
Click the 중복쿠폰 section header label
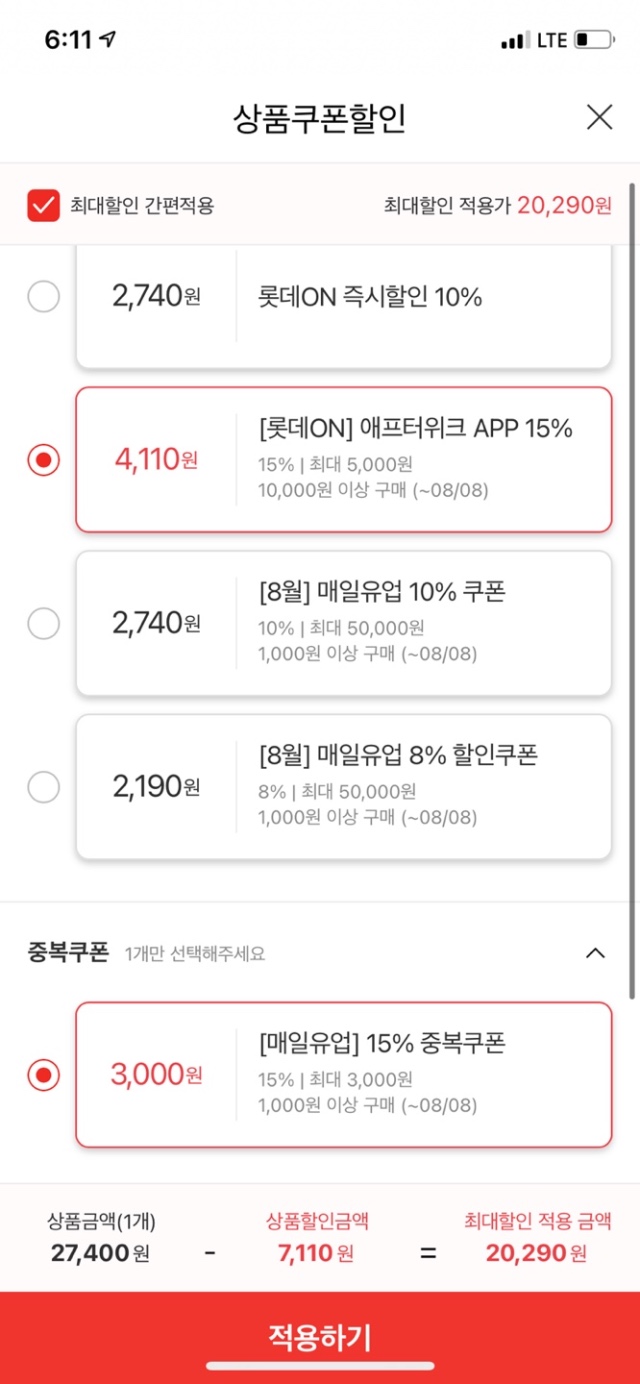point(68,953)
